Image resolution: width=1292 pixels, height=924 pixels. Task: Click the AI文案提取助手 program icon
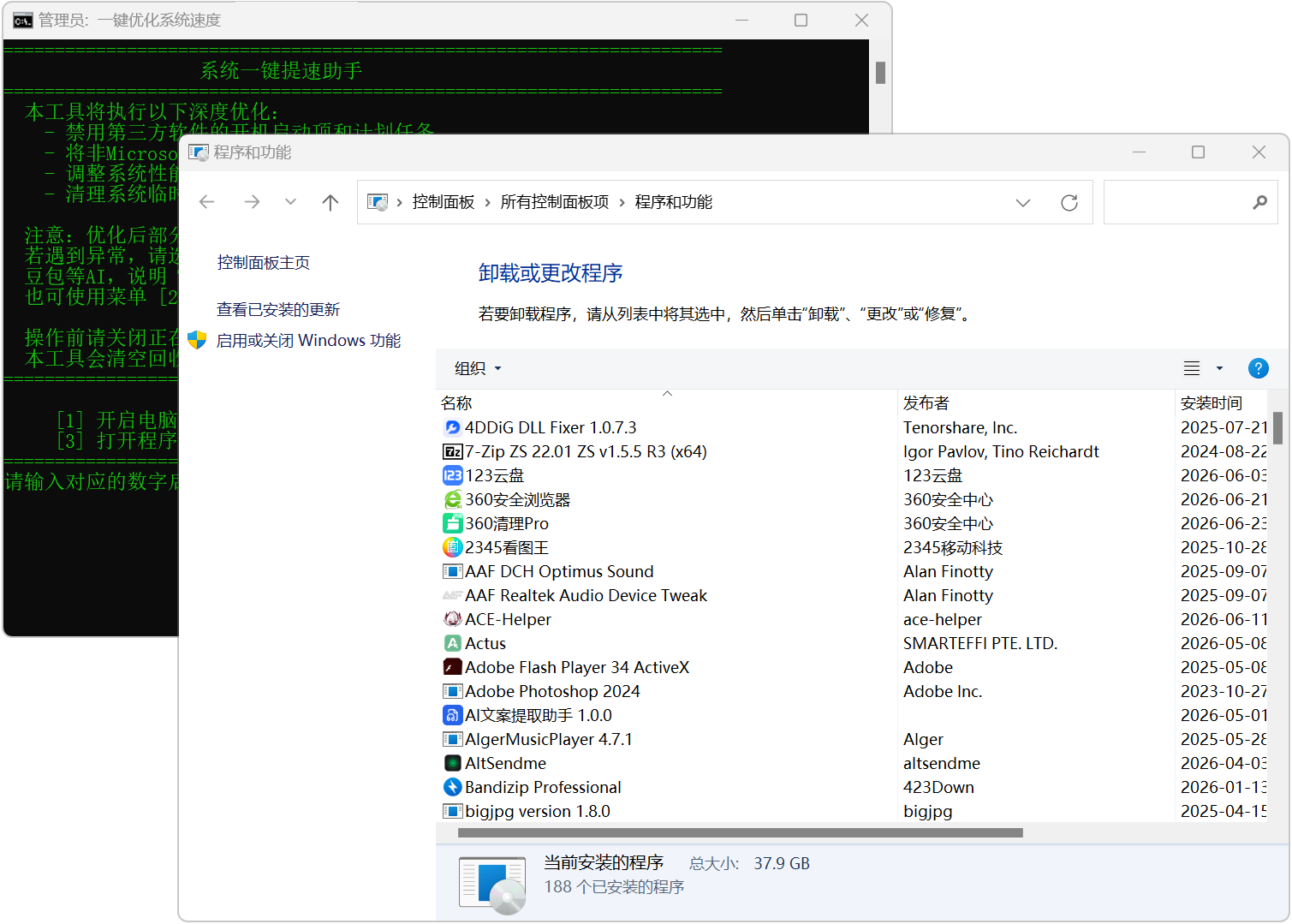click(x=452, y=715)
